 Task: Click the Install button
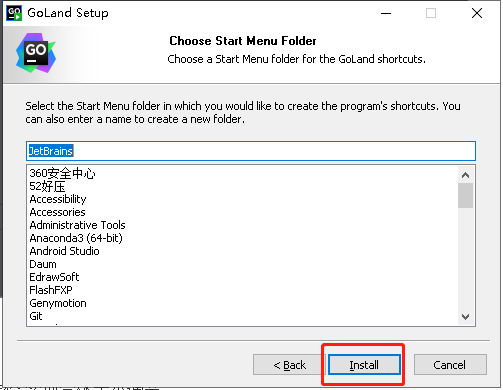(364, 365)
